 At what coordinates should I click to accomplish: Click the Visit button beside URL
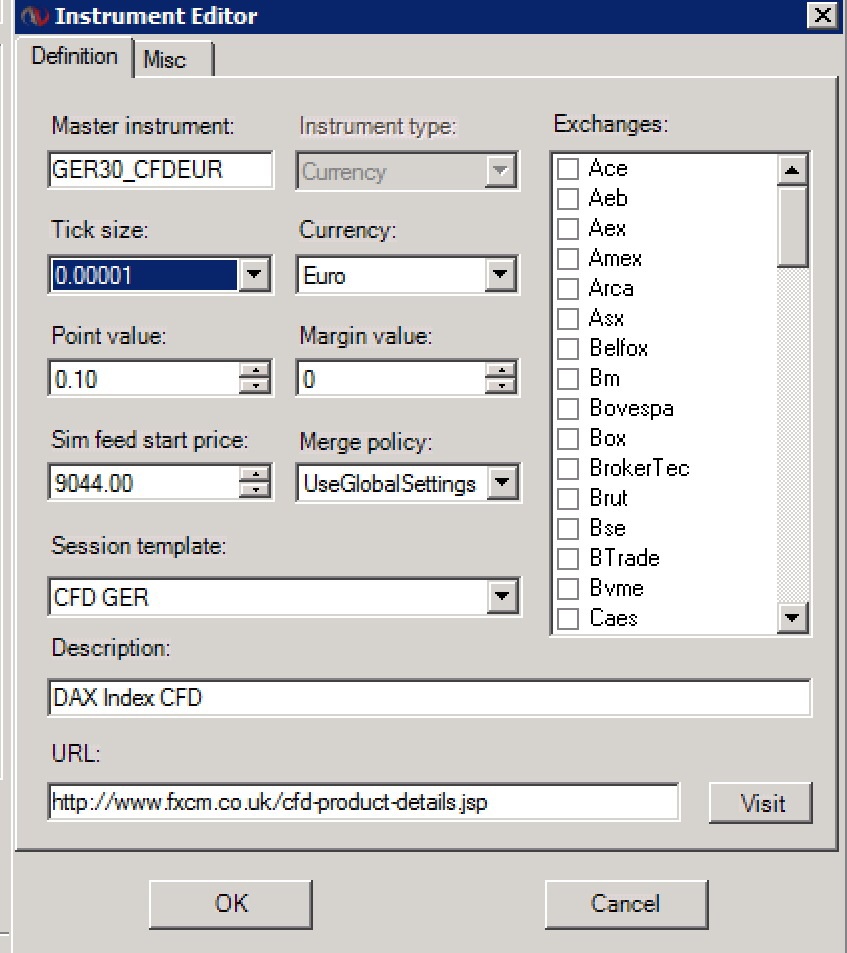[762, 803]
